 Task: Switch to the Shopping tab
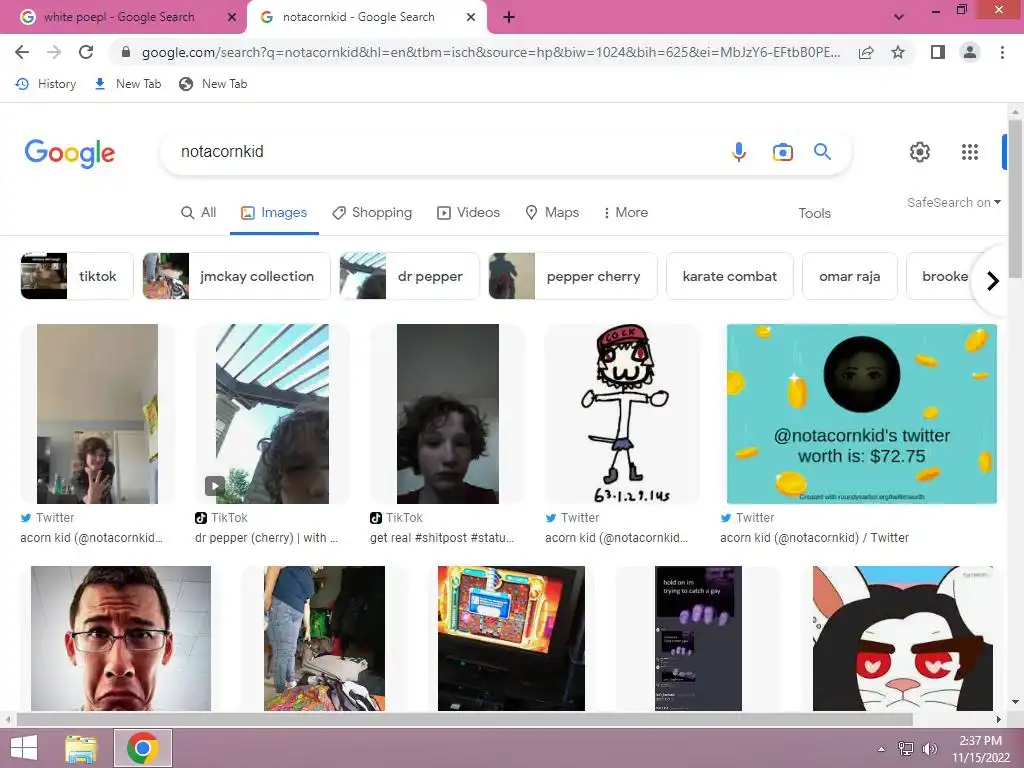pyautogui.click(x=372, y=213)
